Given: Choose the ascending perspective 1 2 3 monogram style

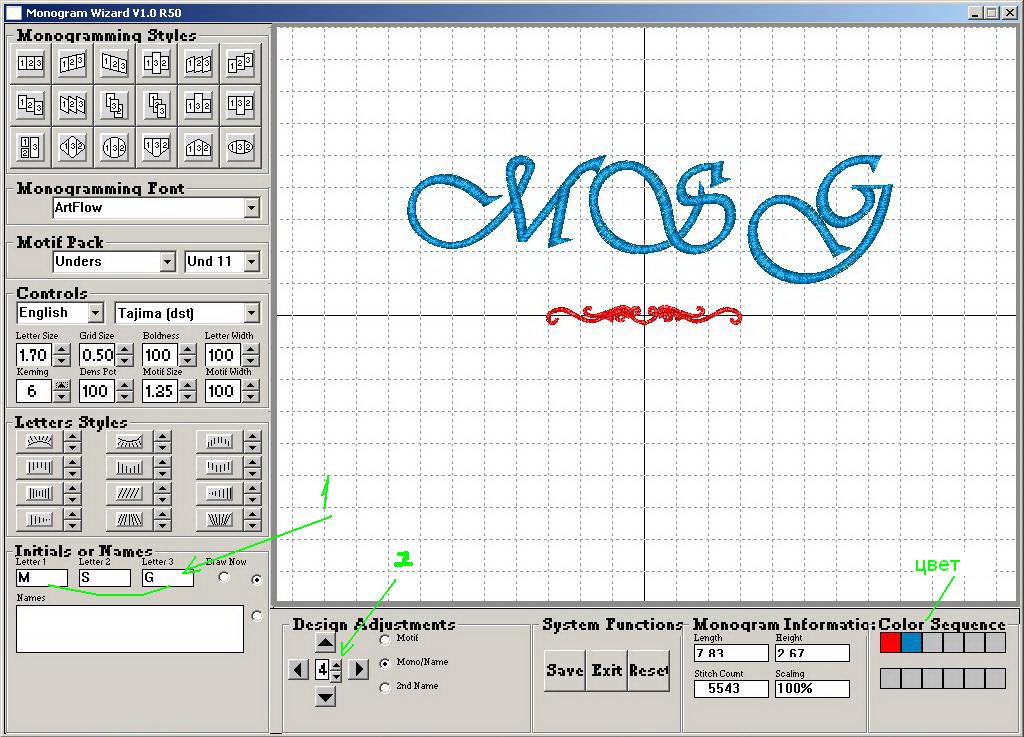Looking at the screenshot, I should click(x=72, y=63).
